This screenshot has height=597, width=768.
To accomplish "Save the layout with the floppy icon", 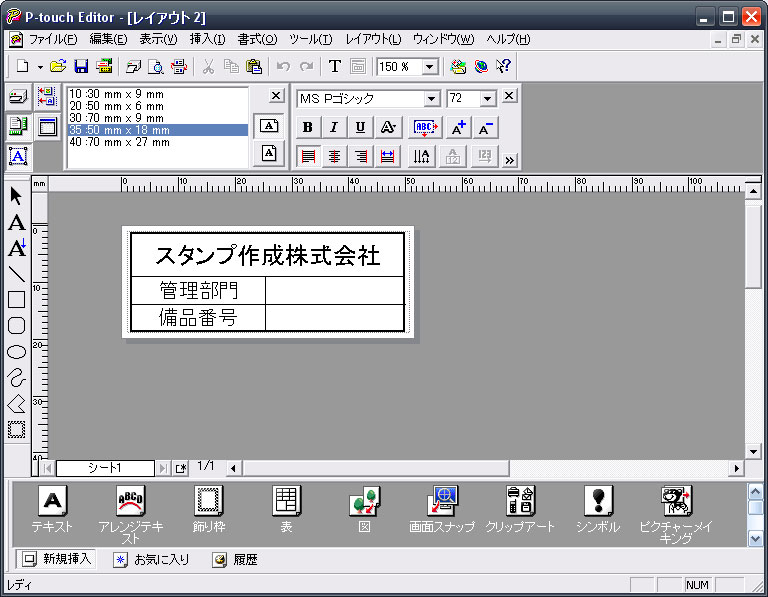I will coord(81,66).
